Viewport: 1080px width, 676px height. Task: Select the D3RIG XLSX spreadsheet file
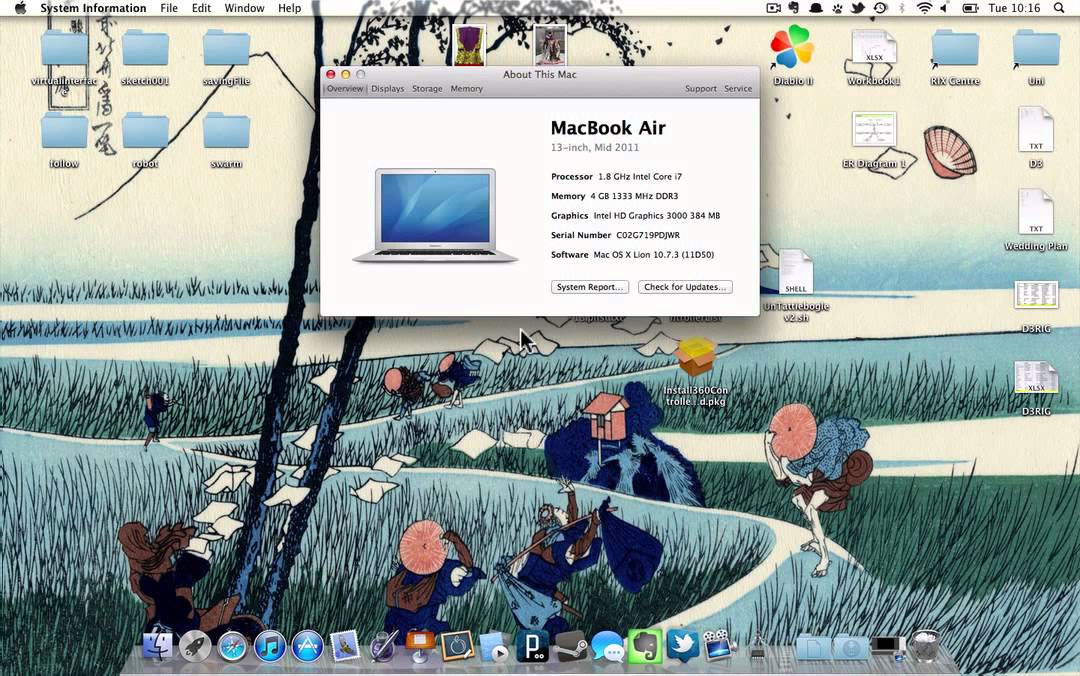(1036, 377)
